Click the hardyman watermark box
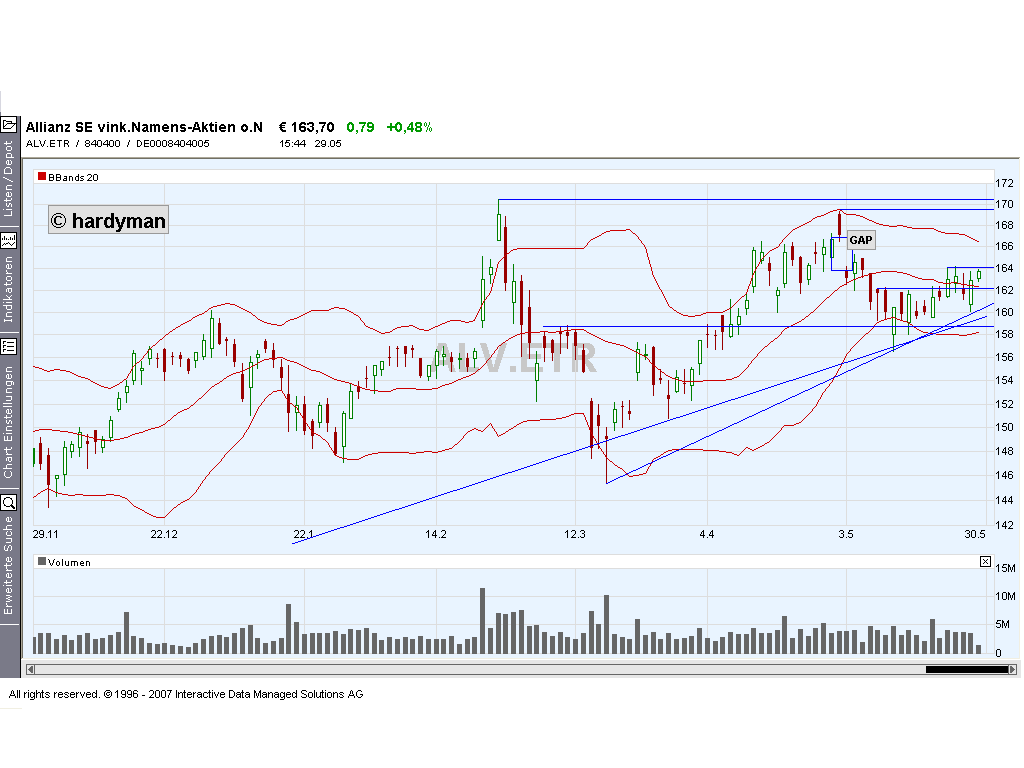 (x=108, y=220)
